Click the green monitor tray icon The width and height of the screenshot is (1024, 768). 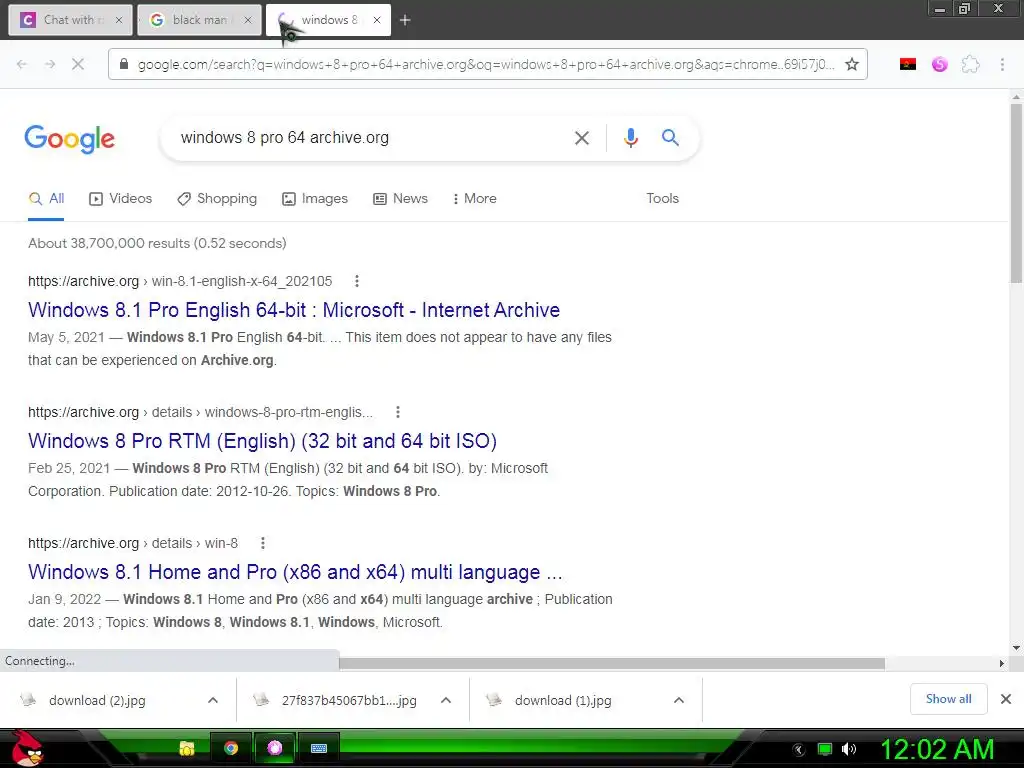pos(825,749)
